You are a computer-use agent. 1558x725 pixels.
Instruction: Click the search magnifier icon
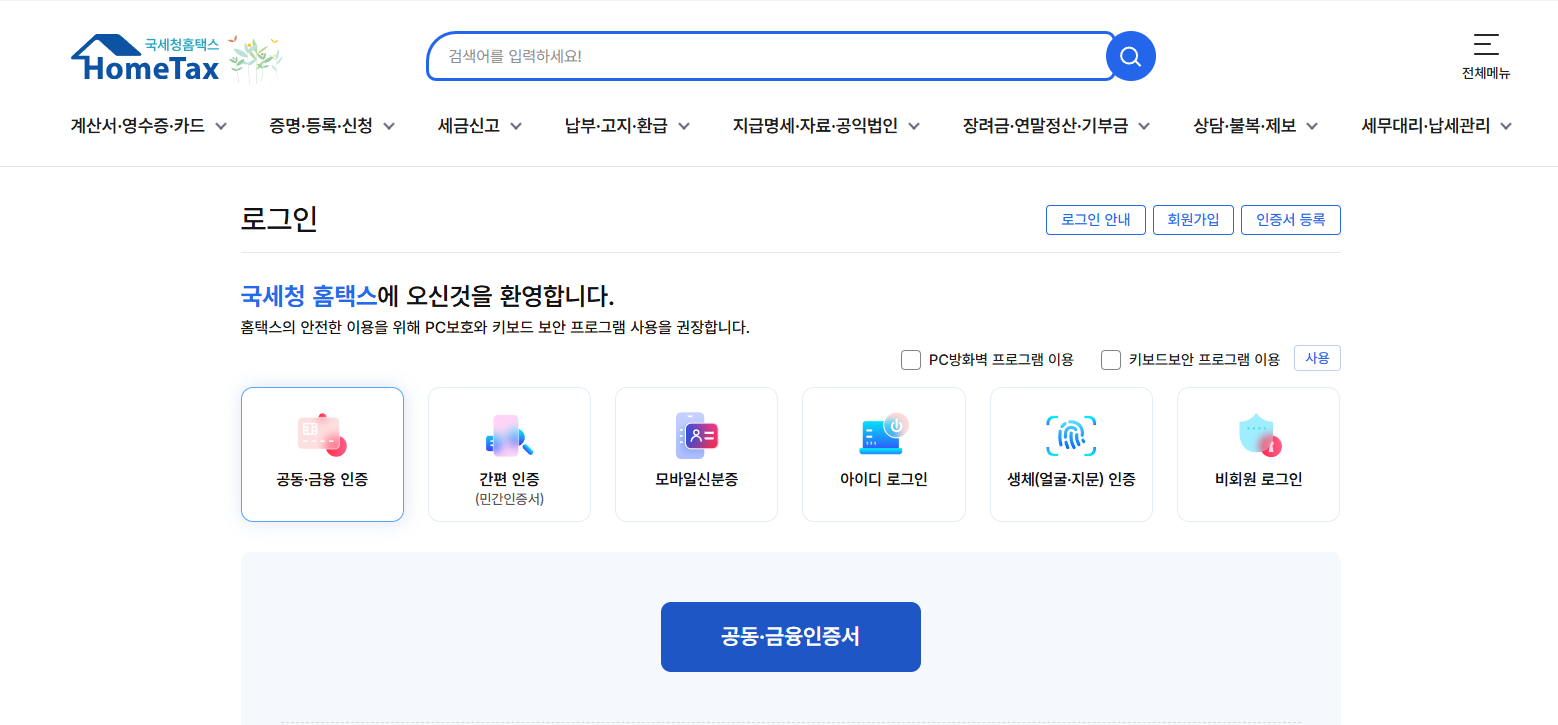[x=1130, y=55]
